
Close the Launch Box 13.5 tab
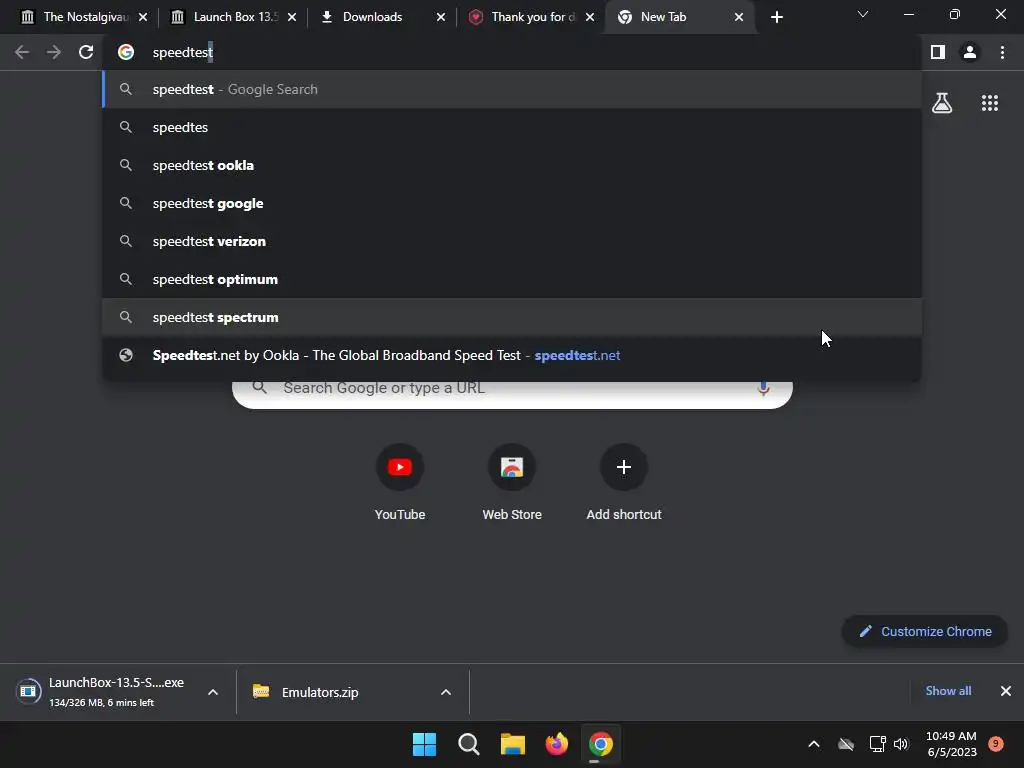coord(292,17)
